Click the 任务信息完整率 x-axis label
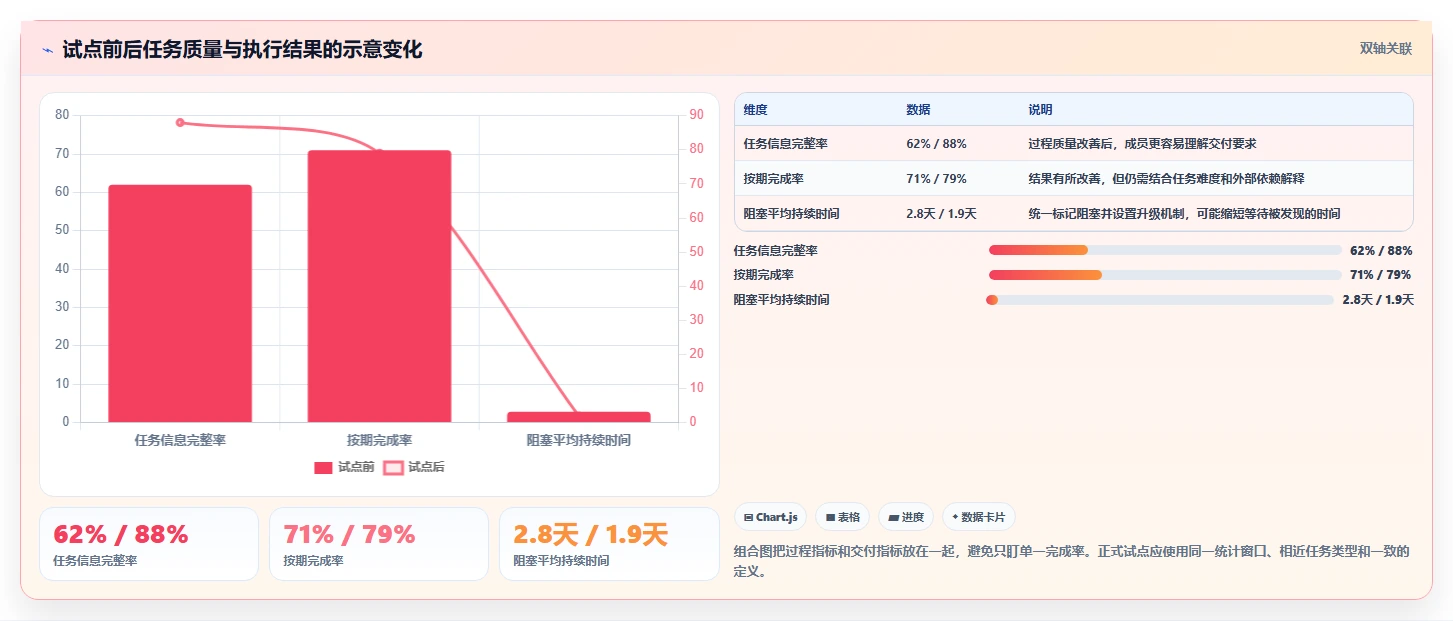 pyautogui.click(x=180, y=440)
